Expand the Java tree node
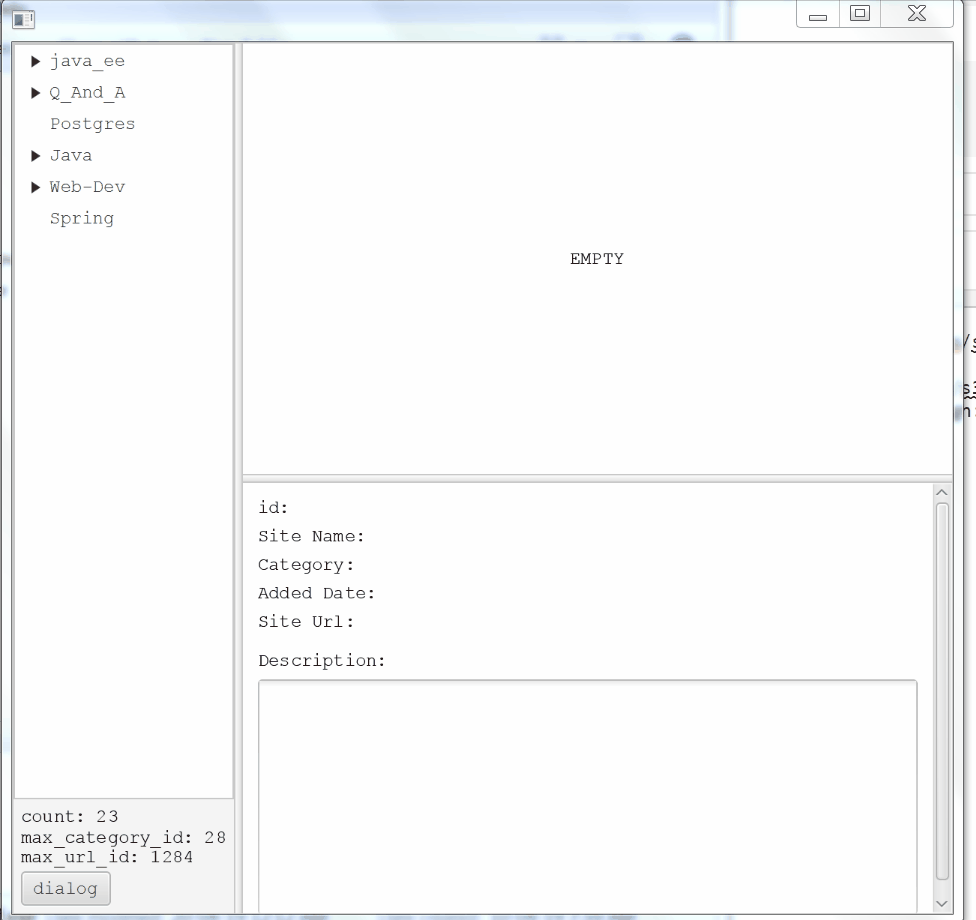Viewport: 976px width, 920px height. (37, 155)
